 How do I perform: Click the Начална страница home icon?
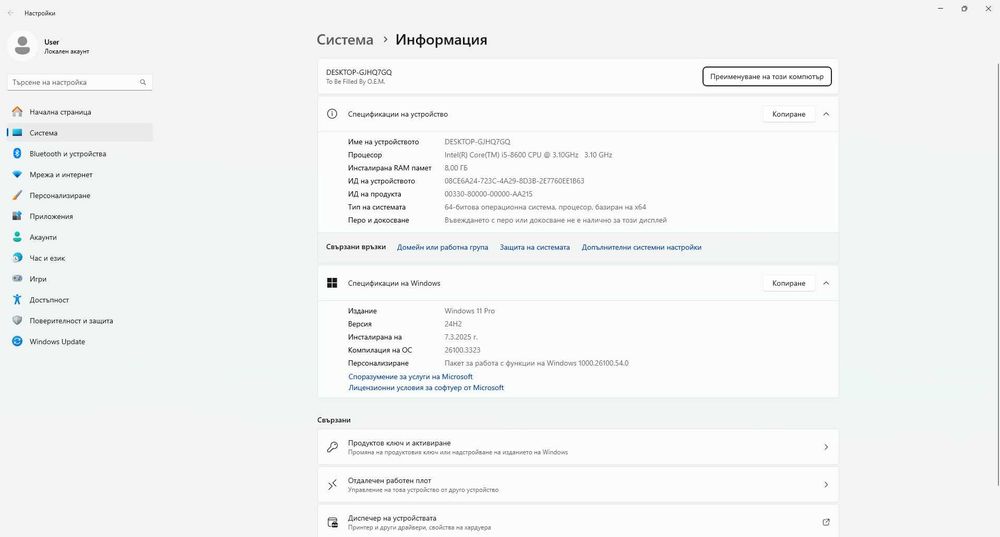17,112
